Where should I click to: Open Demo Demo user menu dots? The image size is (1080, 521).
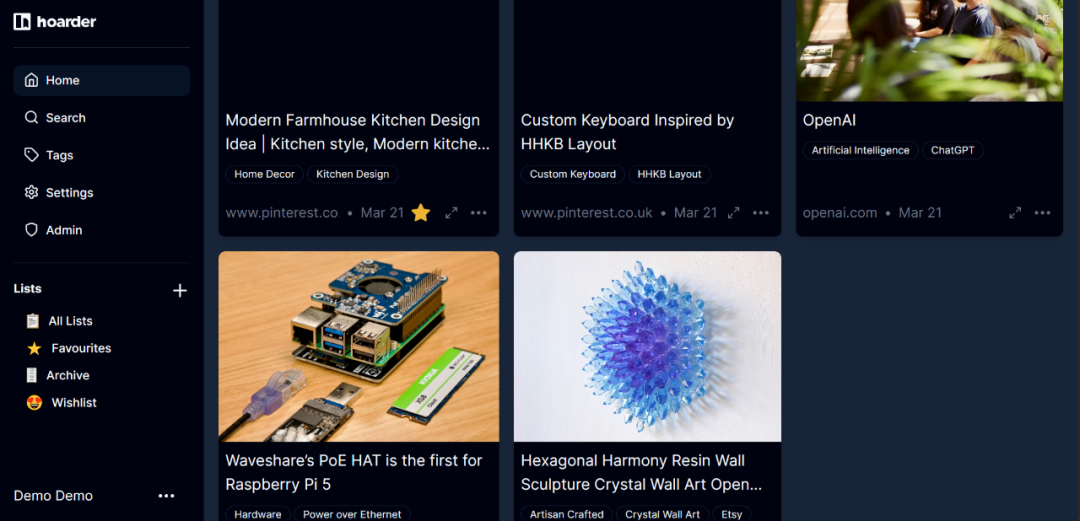(166, 496)
